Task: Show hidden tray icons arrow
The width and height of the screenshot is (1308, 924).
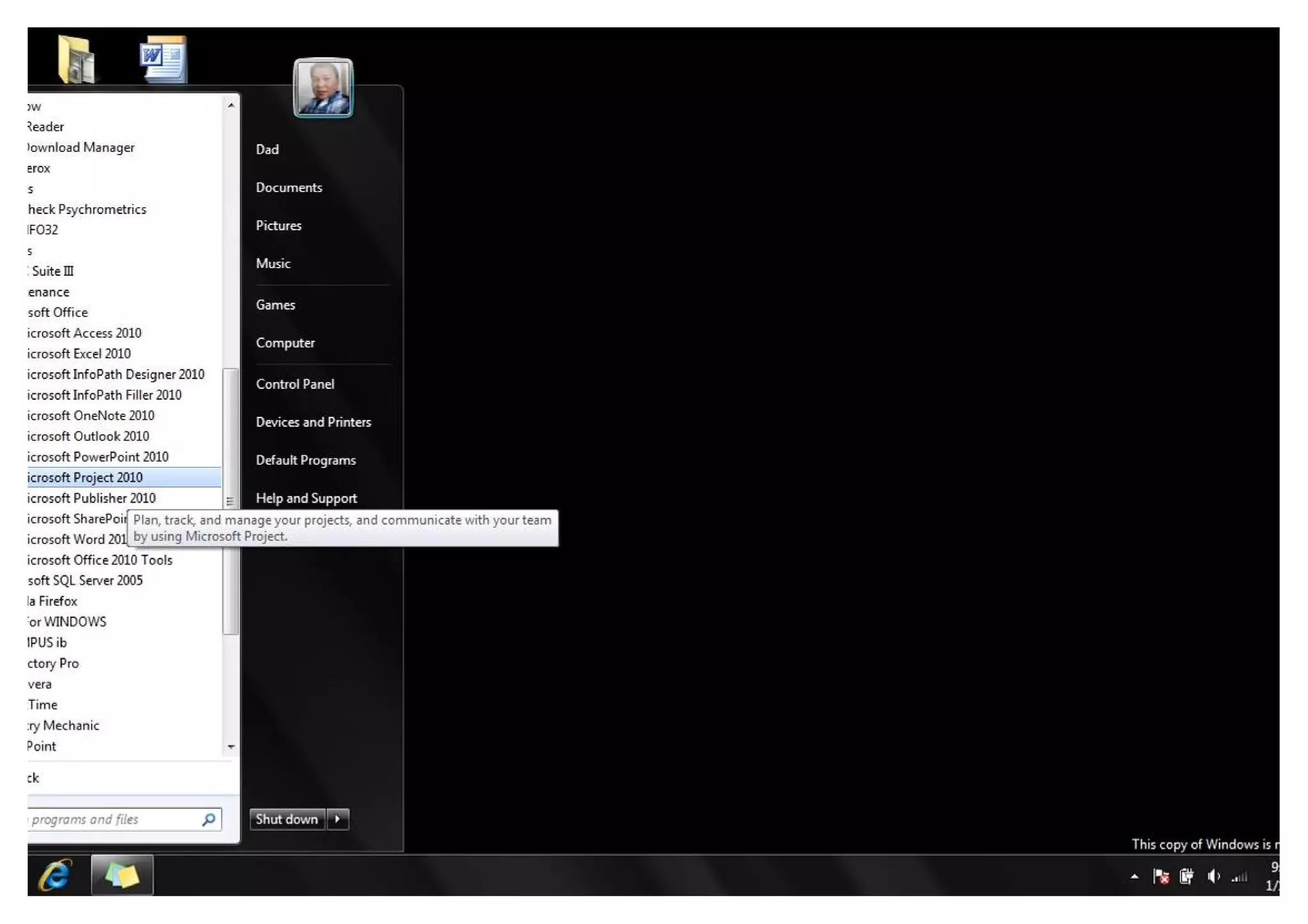Action: tap(1134, 877)
